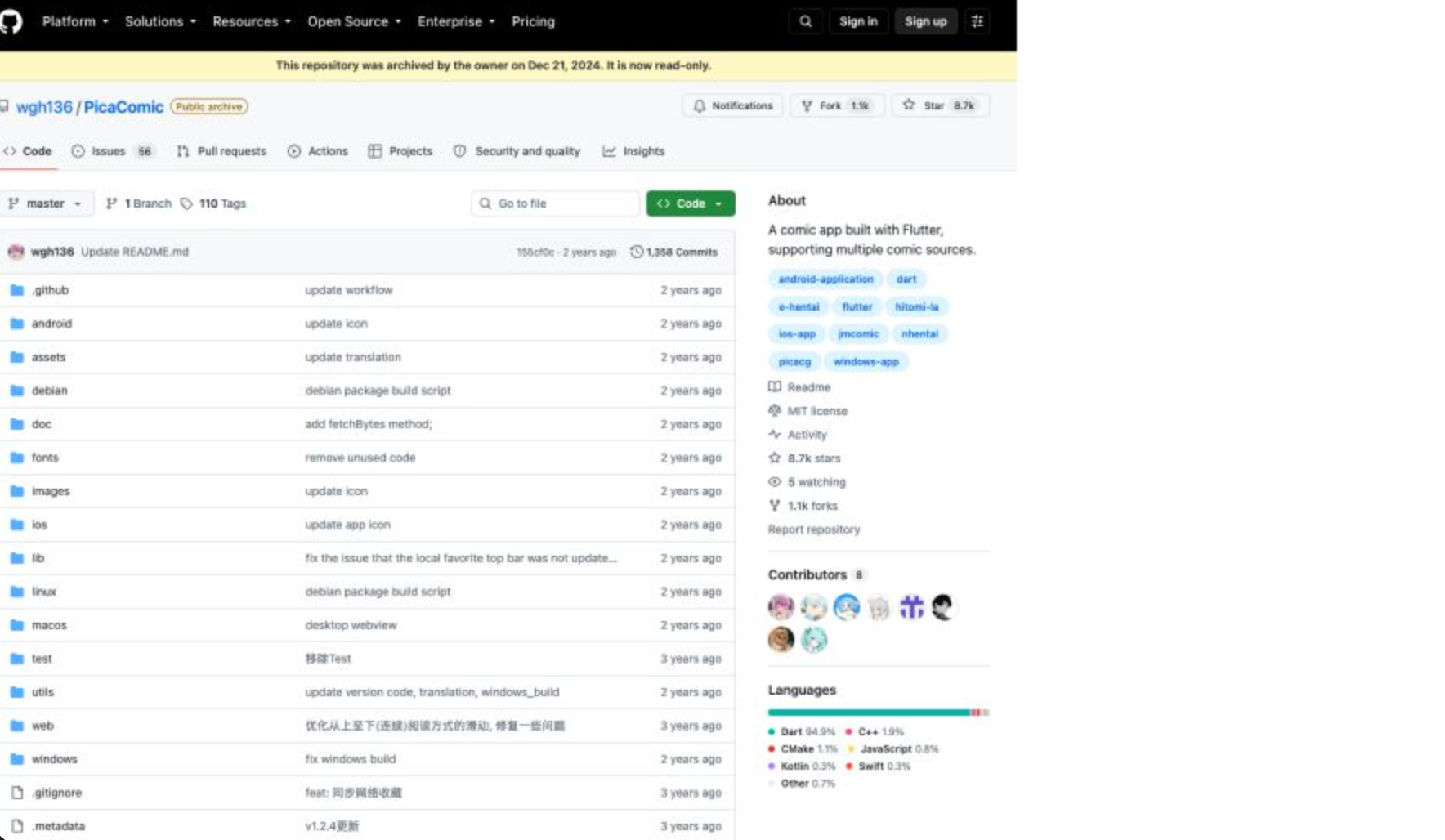Screen dimensions: 1445x840
Task: Click the android-application topic tag
Action: coord(825,279)
